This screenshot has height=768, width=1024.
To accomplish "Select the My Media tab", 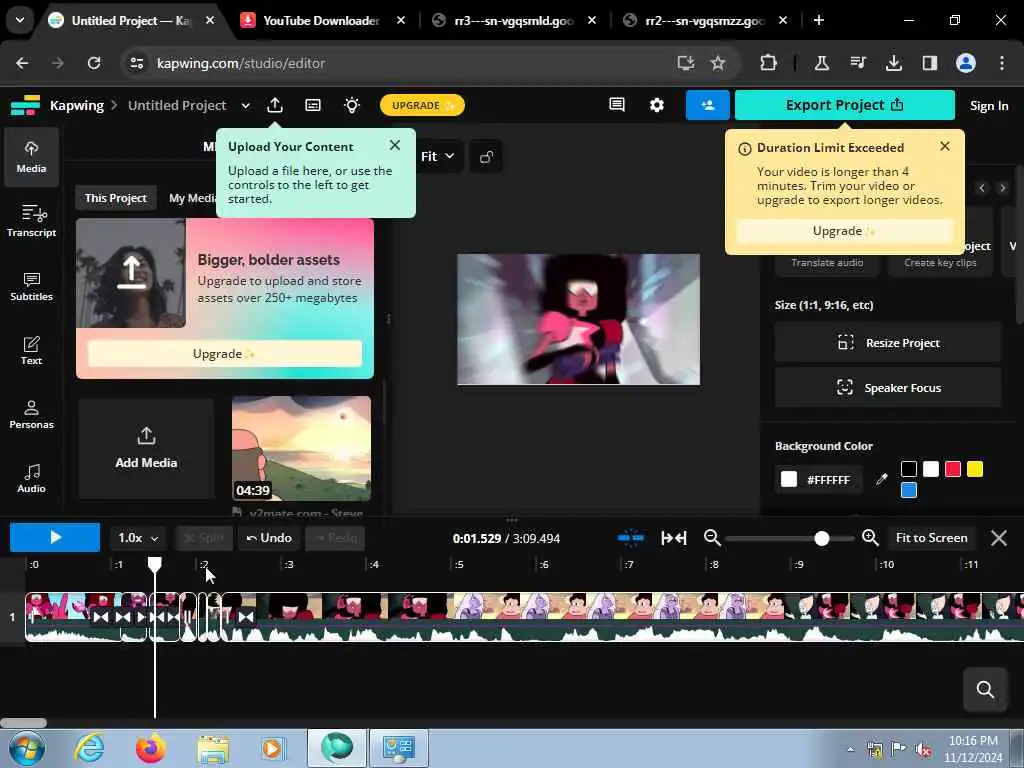I will click(x=192, y=198).
